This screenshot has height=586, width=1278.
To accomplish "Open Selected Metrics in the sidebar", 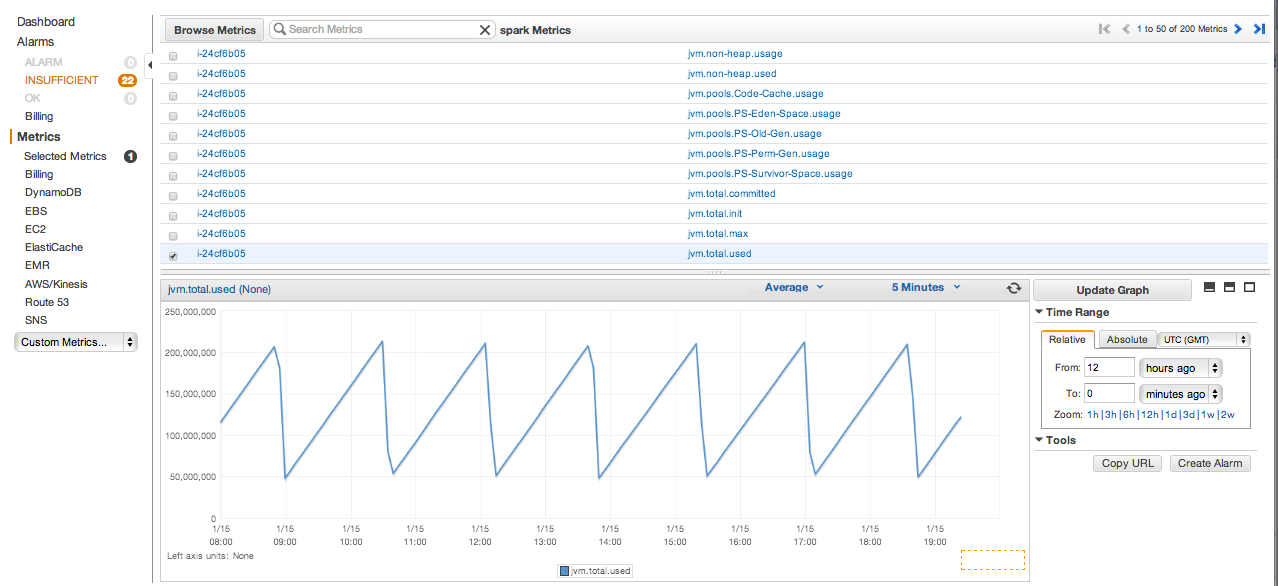I will click(x=65, y=156).
